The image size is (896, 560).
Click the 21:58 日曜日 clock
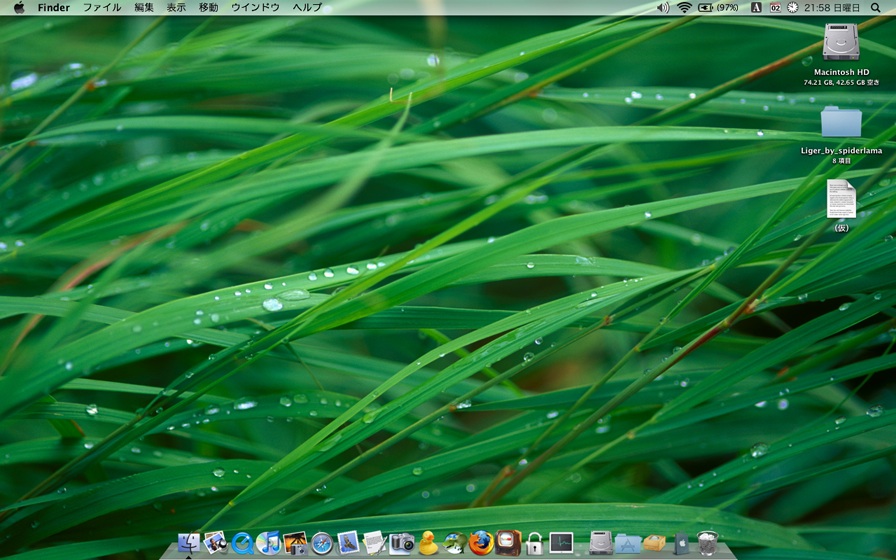click(832, 7)
